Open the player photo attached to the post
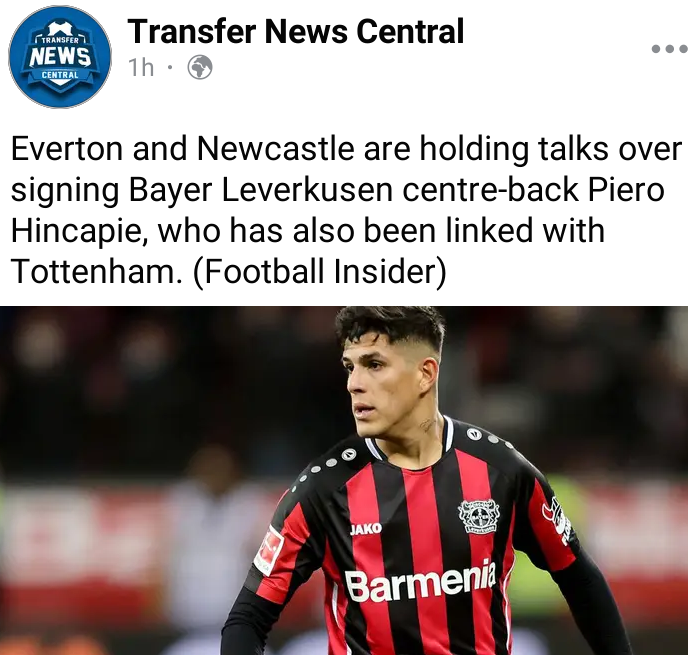 (344, 480)
